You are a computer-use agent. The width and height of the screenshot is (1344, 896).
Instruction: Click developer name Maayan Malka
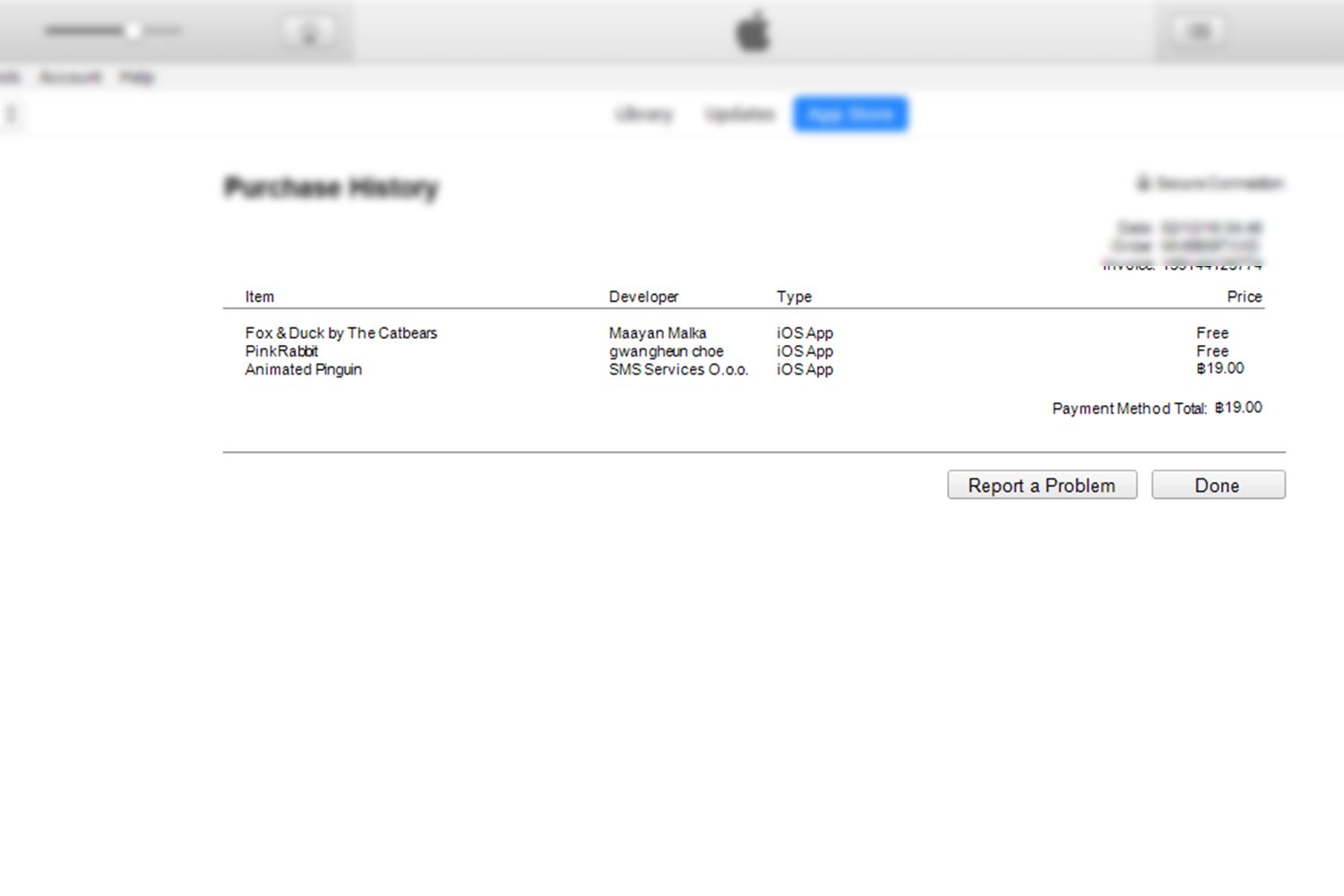pos(658,332)
